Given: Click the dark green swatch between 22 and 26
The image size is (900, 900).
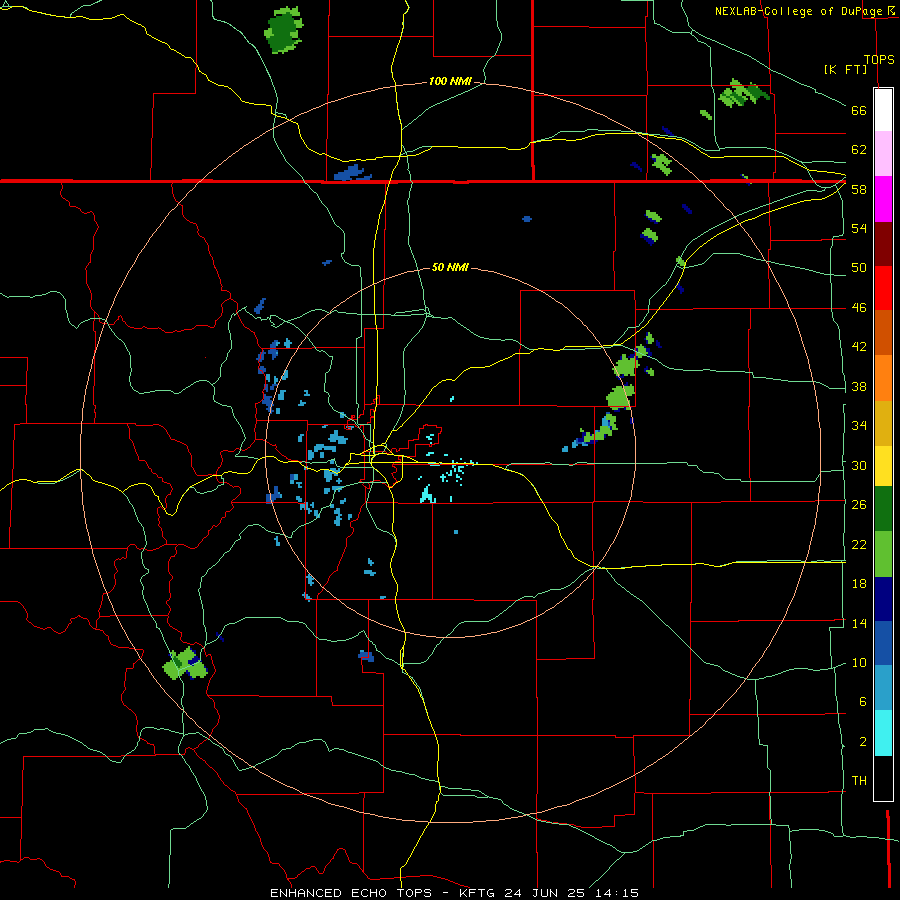Looking at the screenshot, I should (x=883, y=509).
